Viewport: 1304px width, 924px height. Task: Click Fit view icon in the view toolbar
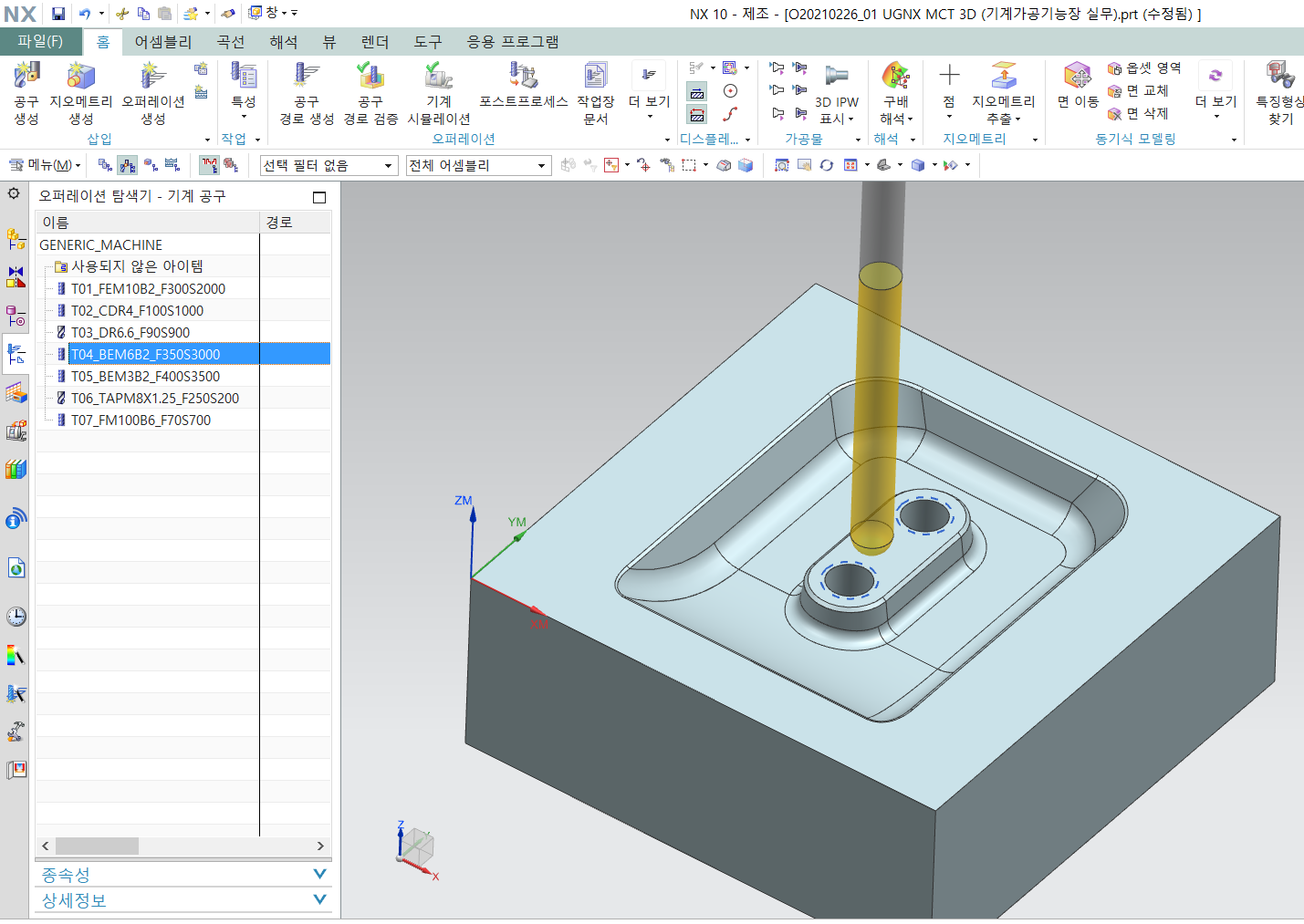782,165
